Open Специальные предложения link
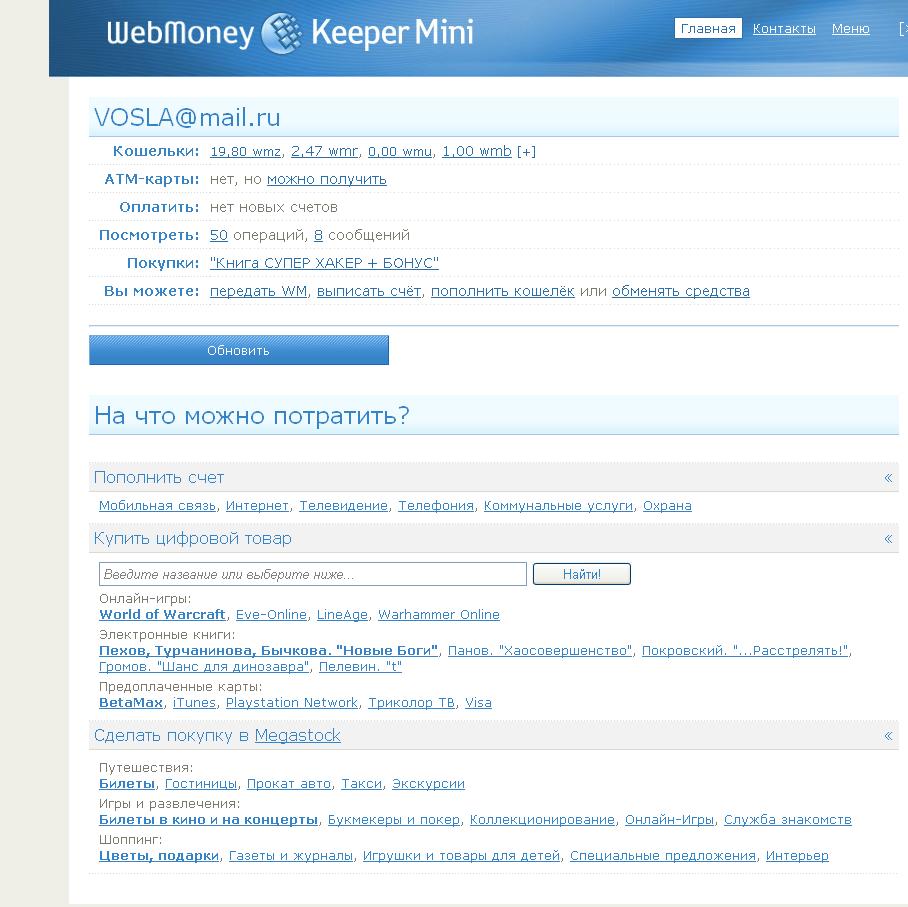 [x=663, y=855]
